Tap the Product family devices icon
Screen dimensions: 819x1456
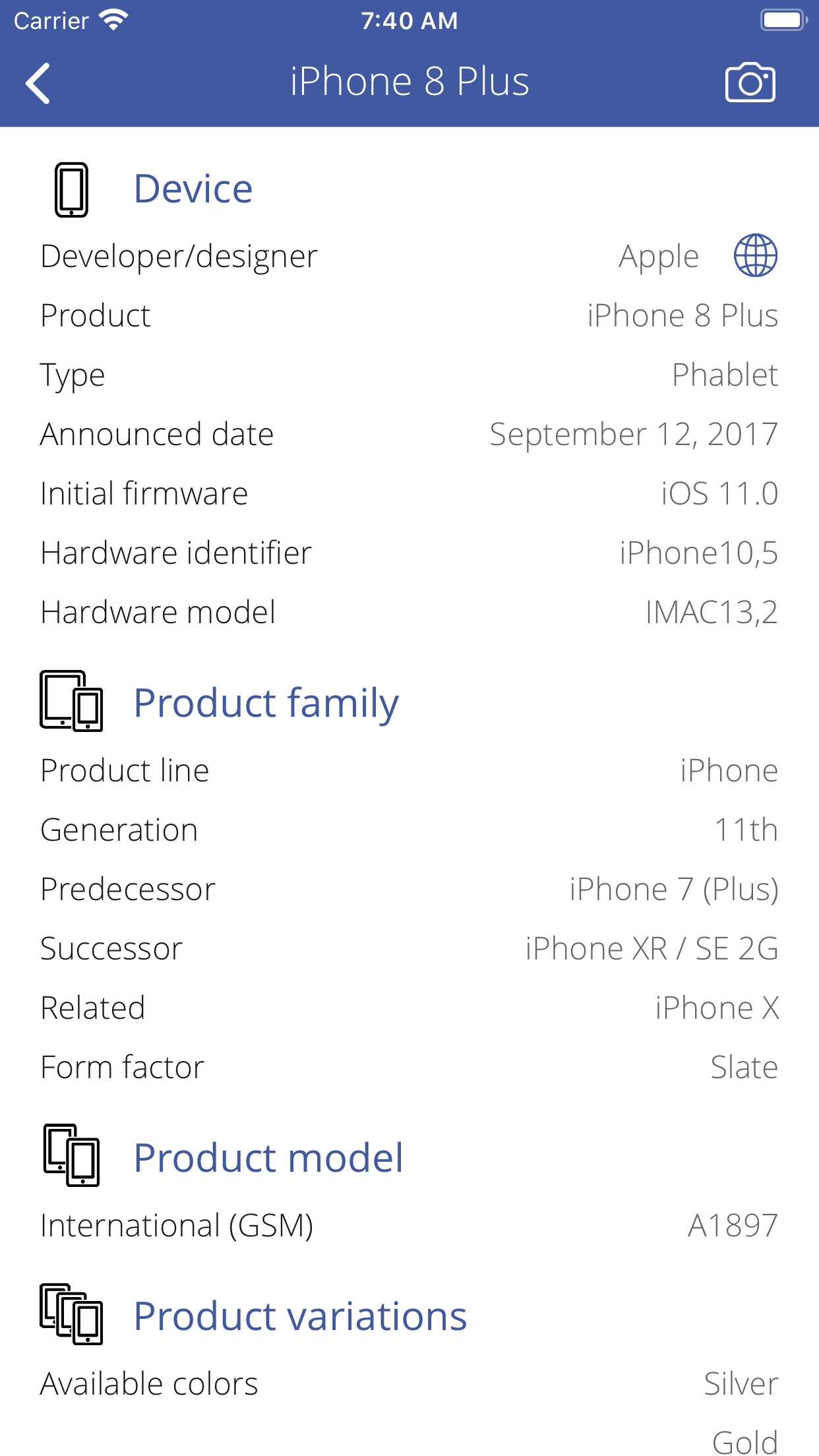[x=71, y=702]
